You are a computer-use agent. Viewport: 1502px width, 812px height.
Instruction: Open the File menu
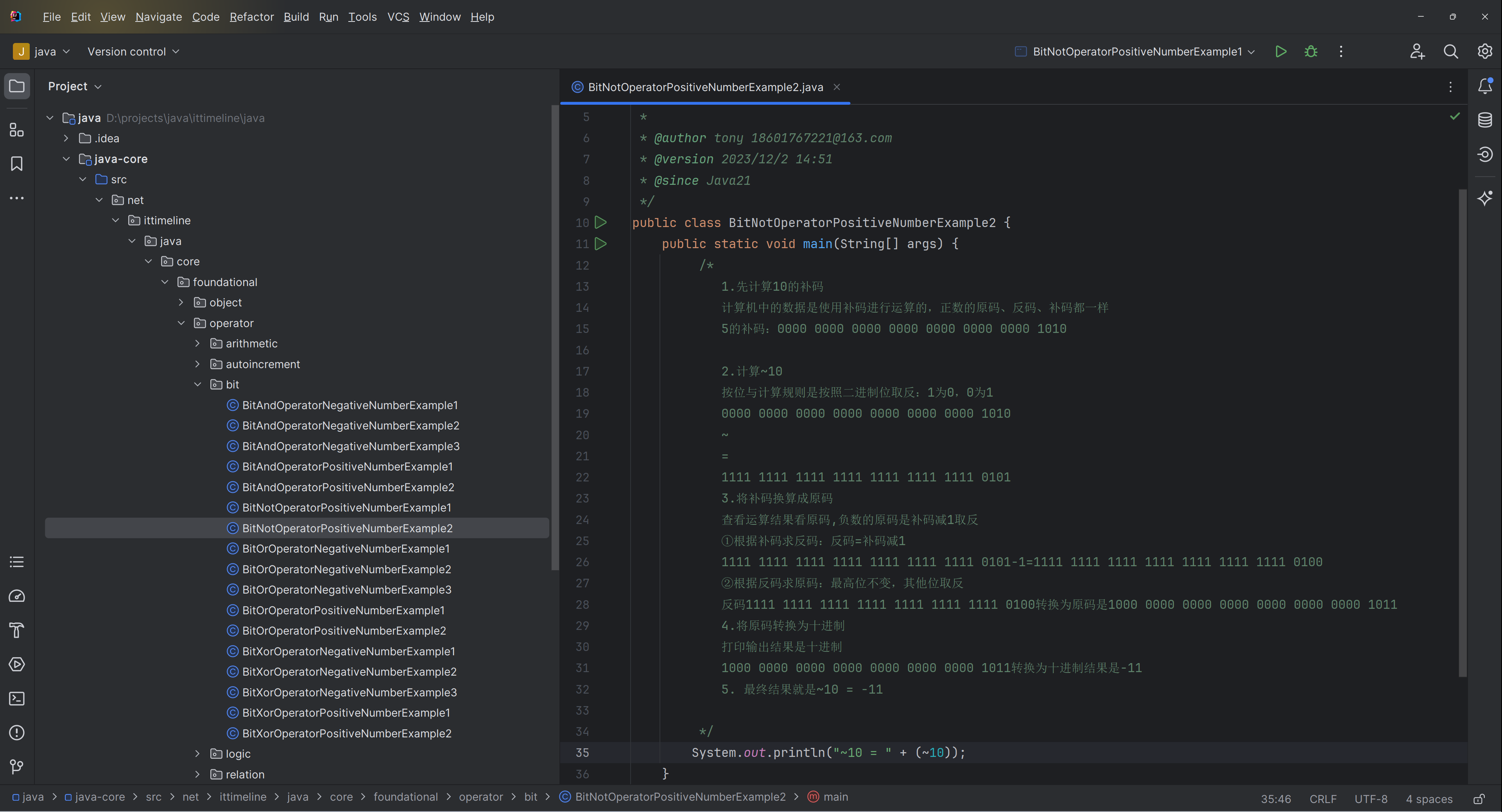[51, 17]
